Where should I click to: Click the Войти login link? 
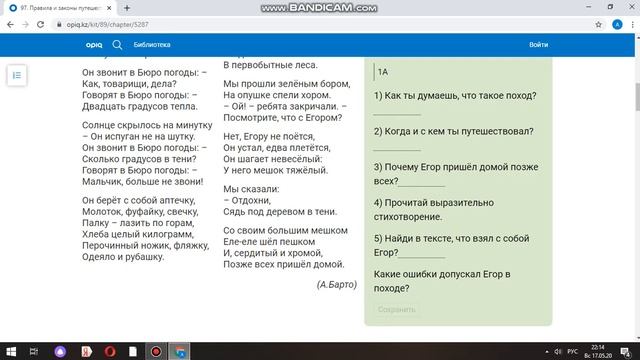[538, 45]
